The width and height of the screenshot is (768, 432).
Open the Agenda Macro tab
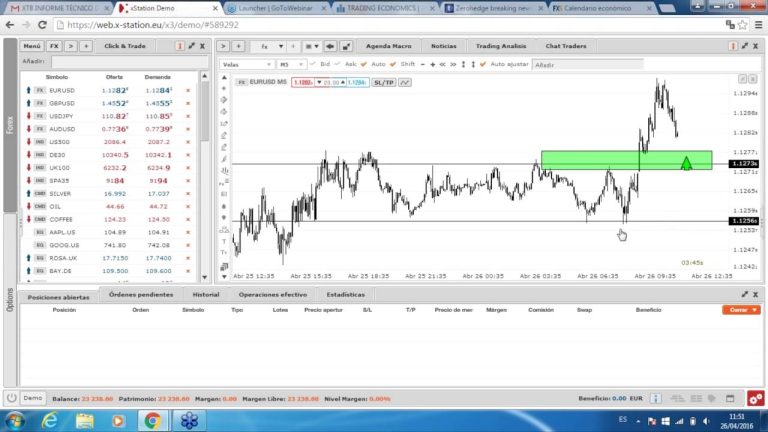coord(388,46)
